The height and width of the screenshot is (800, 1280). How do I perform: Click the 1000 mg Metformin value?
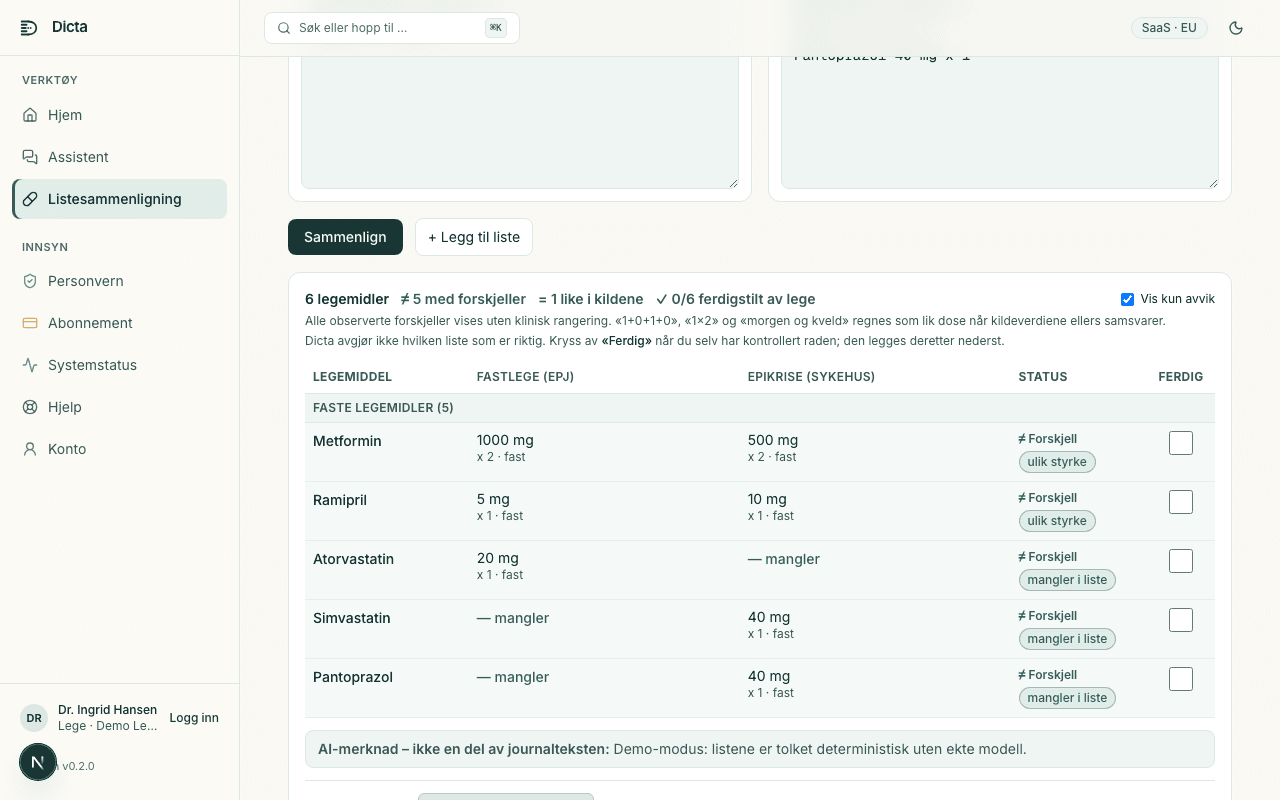[x=505, y=440]
